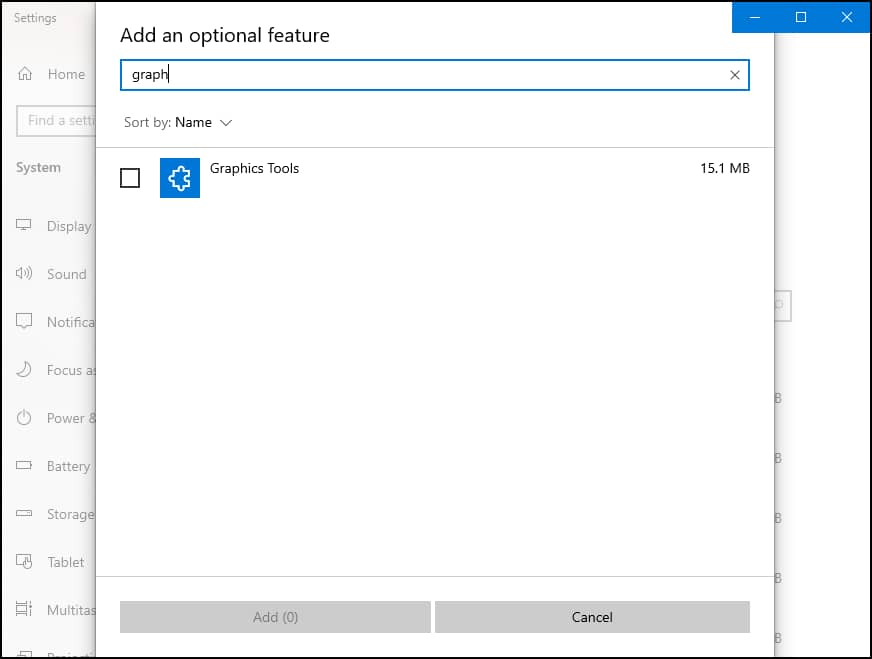Click the 15.1 MB size value
Image resolution: width=872 pixels, height=659 pixels.
725,168
